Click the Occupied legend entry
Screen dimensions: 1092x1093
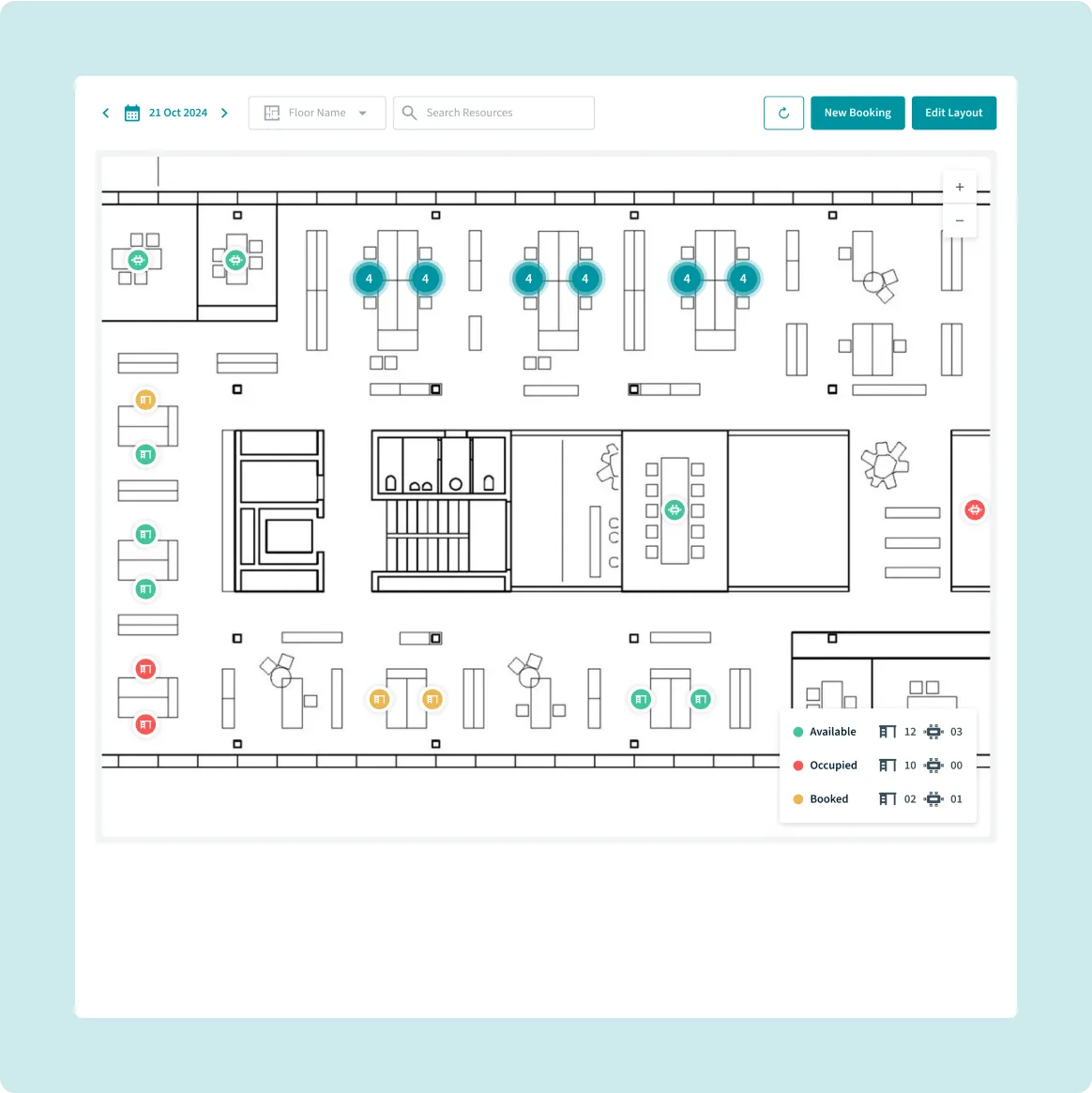(x=825, y=766)
